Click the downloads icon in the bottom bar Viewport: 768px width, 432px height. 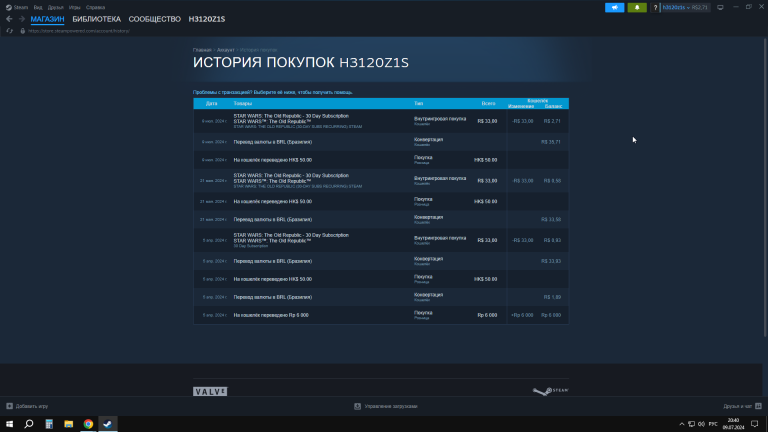[x=358, y=406]
